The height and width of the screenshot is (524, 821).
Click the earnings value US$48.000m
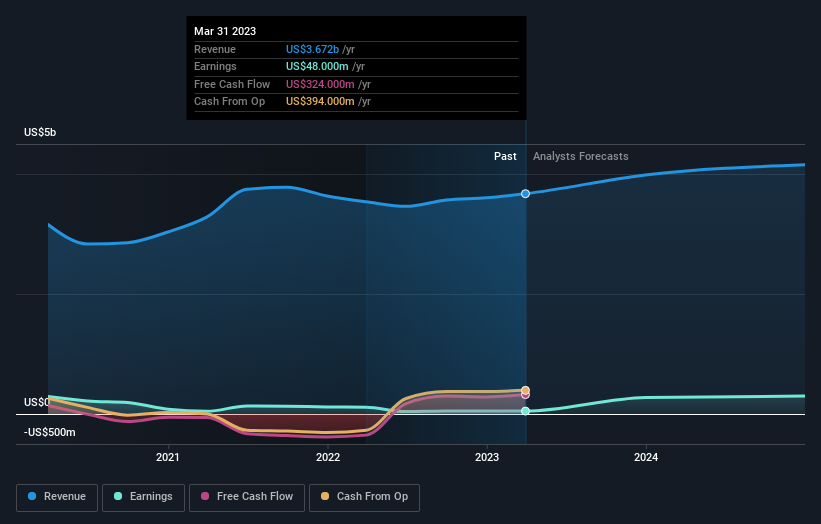point(317,66)
